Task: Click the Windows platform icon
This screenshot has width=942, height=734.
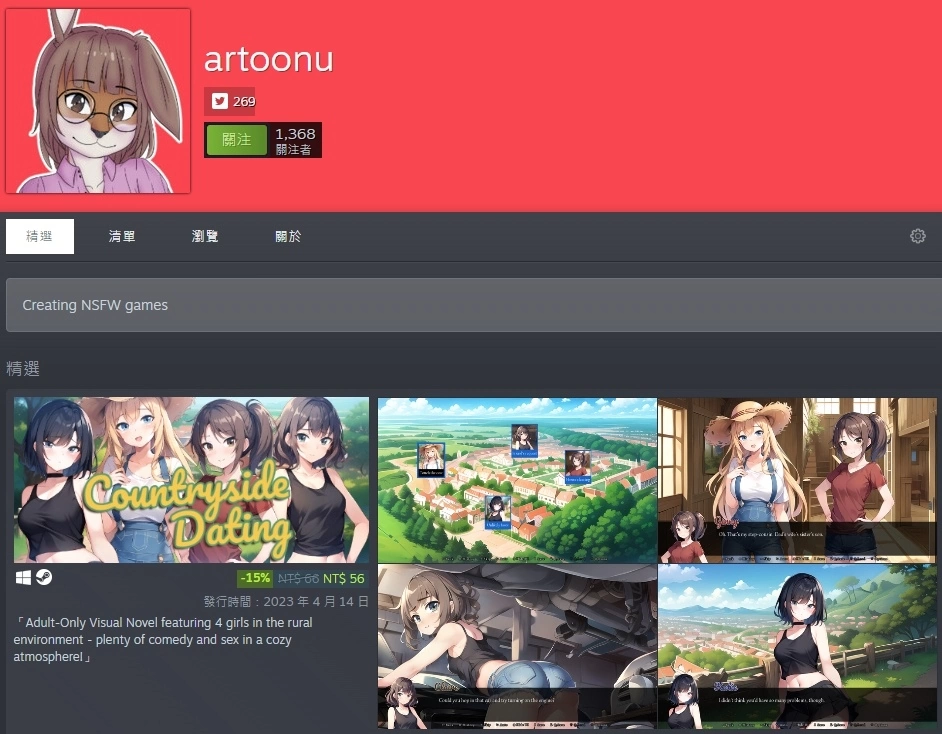Action: tap(24, 577)
